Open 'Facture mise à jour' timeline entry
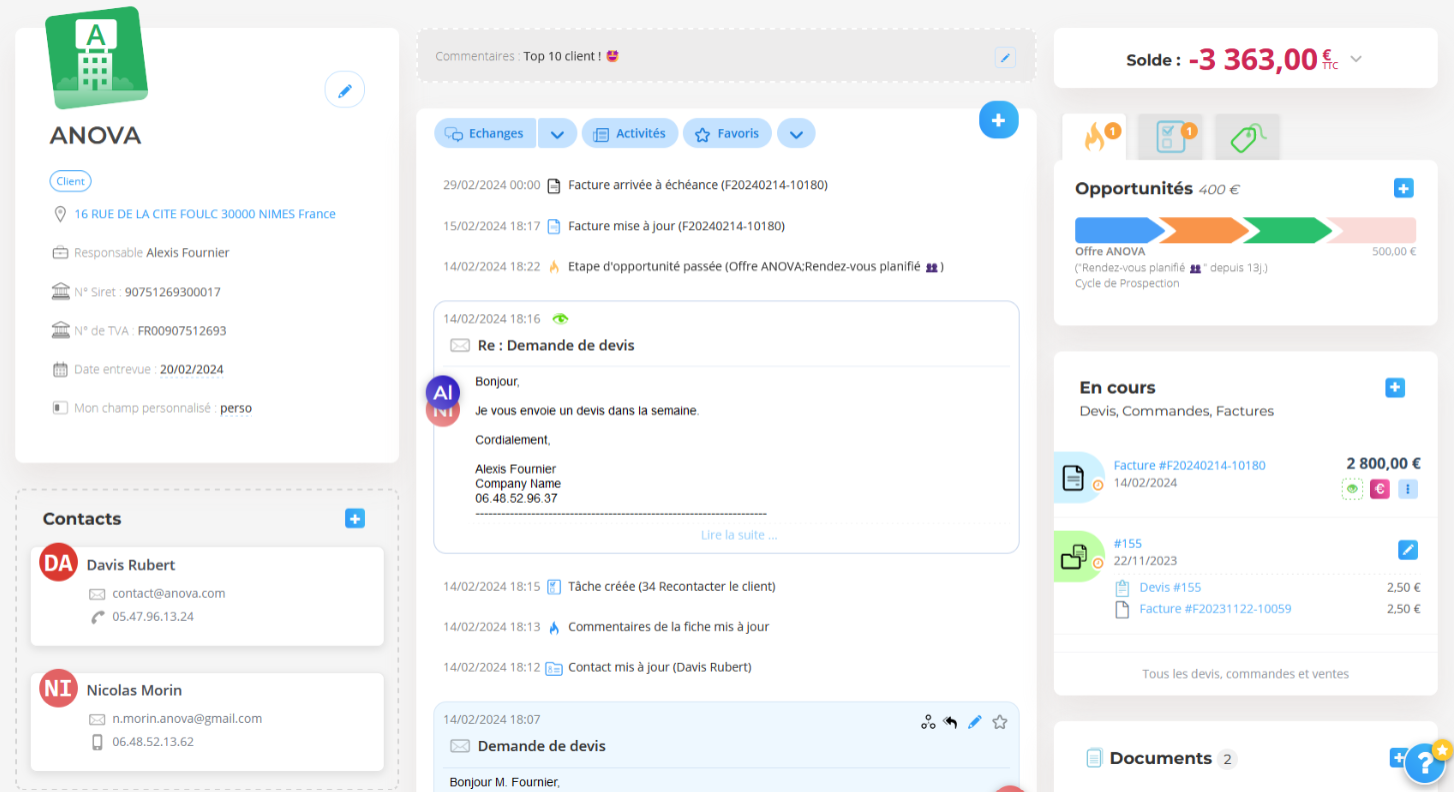 point(676,226)
